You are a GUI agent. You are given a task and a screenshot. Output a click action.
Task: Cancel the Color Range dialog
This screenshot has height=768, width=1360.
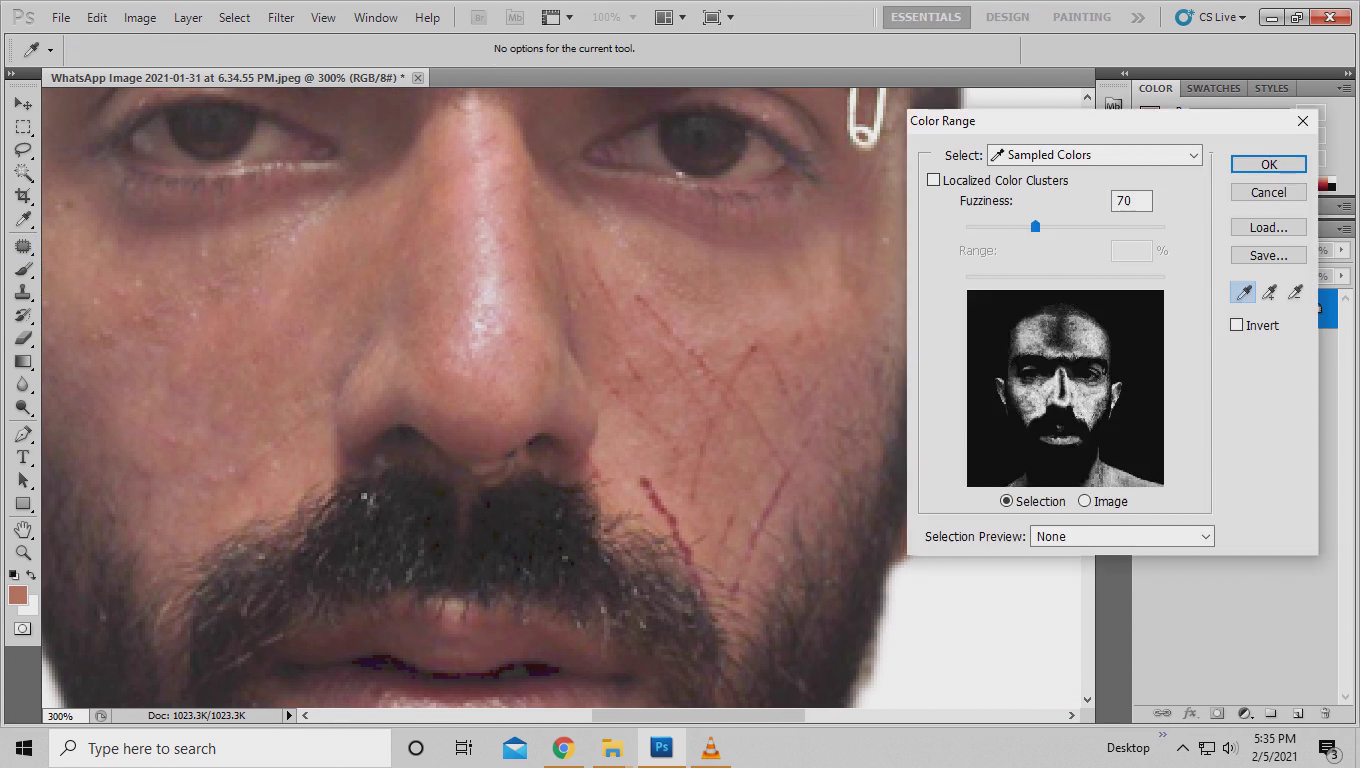click(x=1268, y=192)
